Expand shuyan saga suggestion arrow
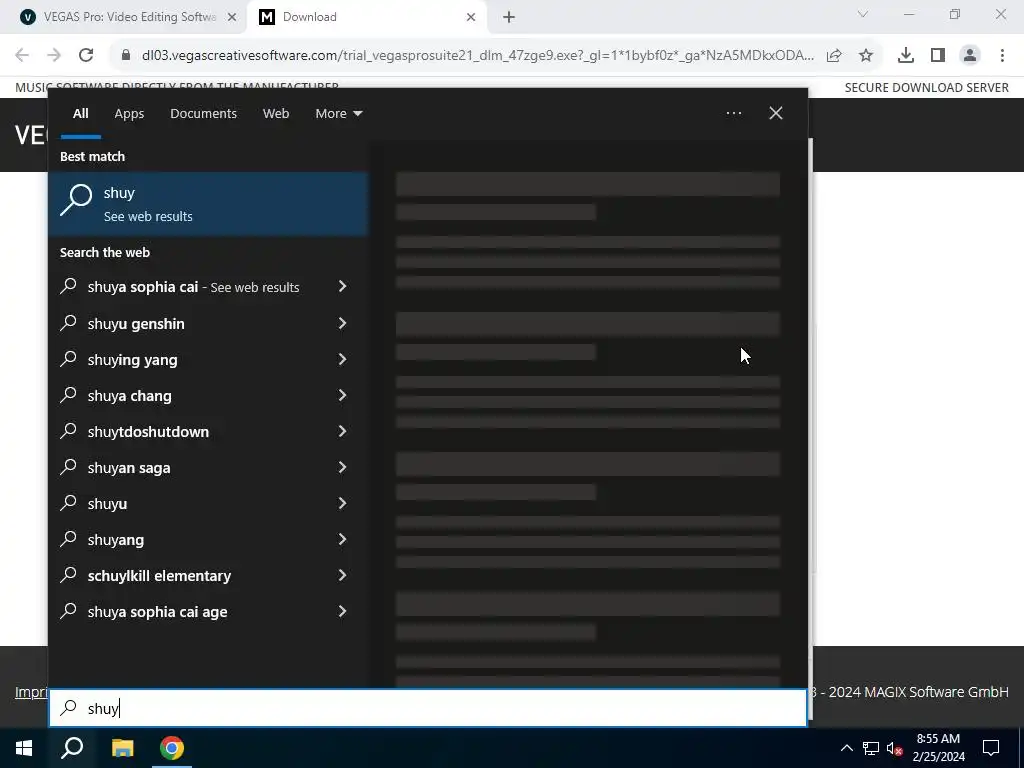Image resolution: width=1024 pixels, height=768 pixels. pos(342,467)
